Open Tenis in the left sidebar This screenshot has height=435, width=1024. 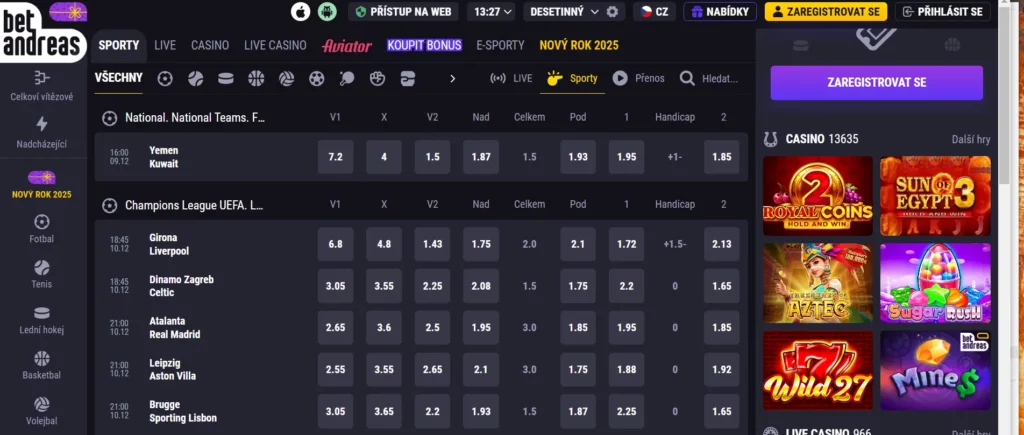pyautogui.click(x=42, y=275)
